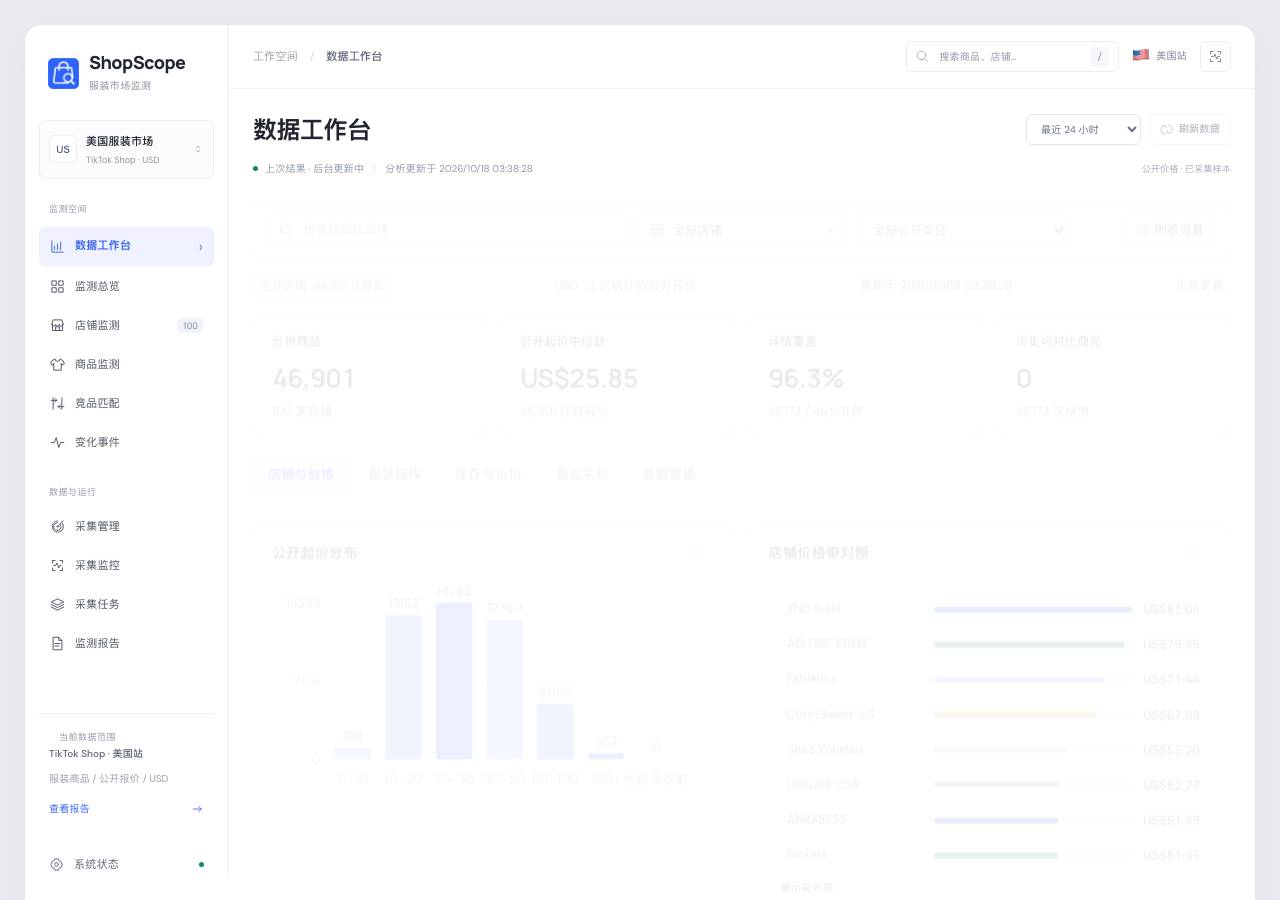Click the US$83.06 price for YND Suits

[1171, 609]
